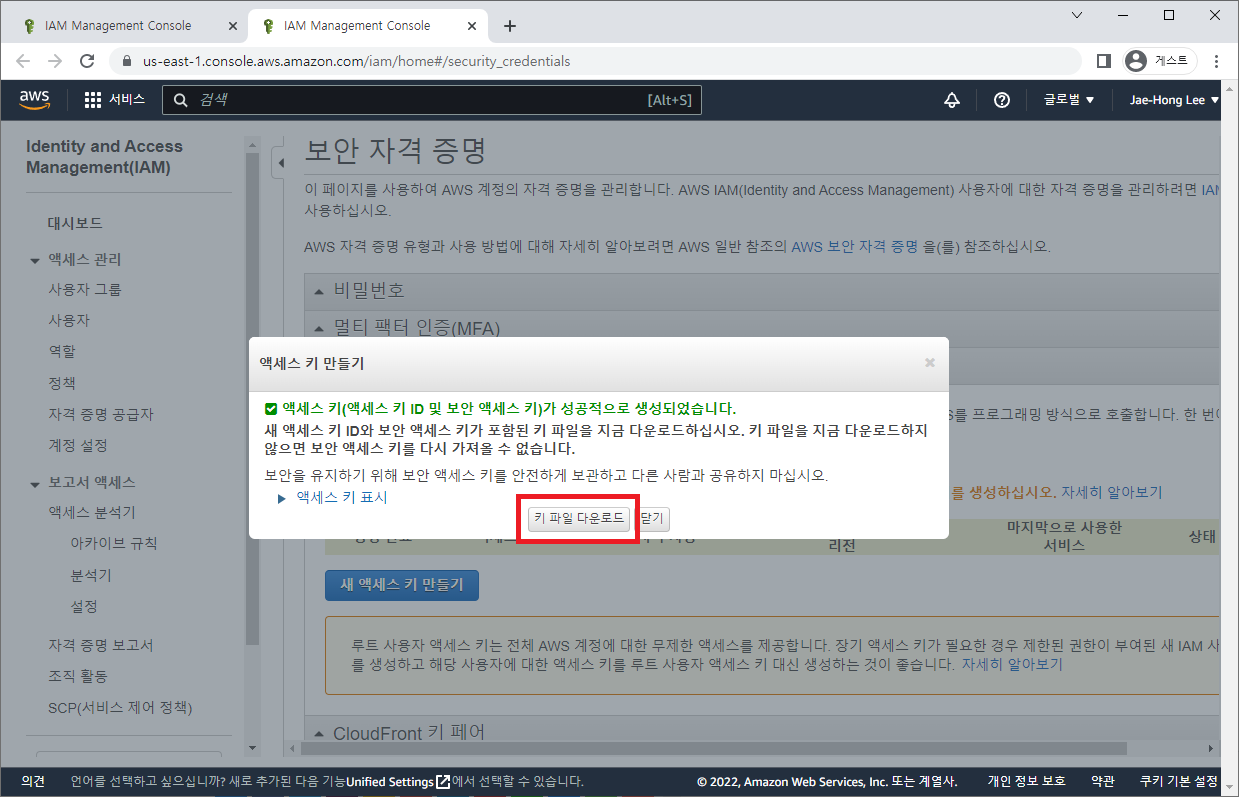Collapse the IAM sidebar with arrow handle
The height and width of the screenshot is (797, 1239).
(281, 162)
